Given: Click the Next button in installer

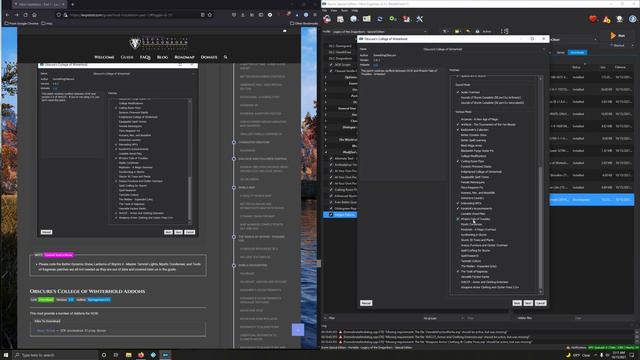Looking at the screenshot, I should click(528, 303).
